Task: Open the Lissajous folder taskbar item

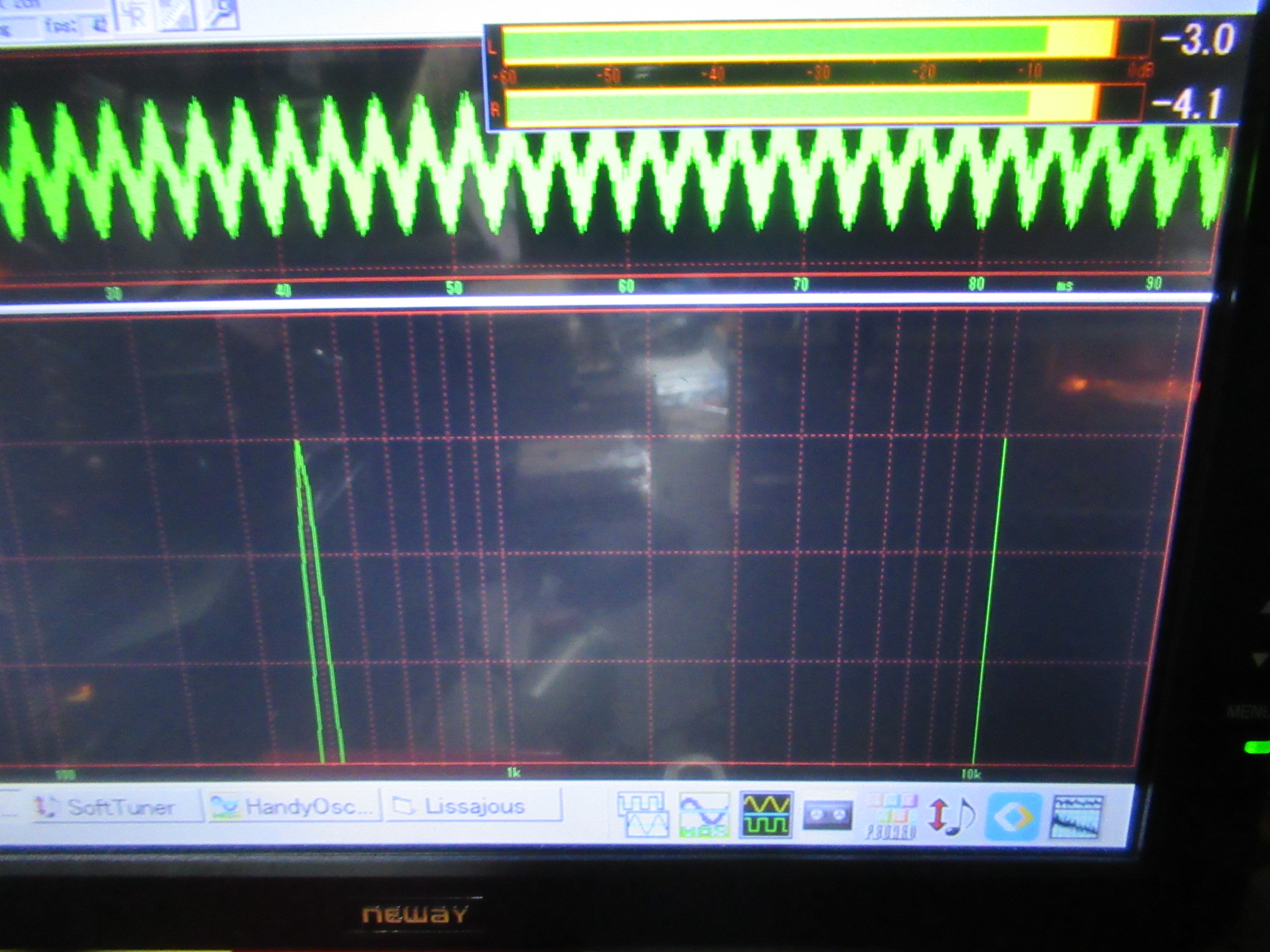Action: (x=473, y=806)
